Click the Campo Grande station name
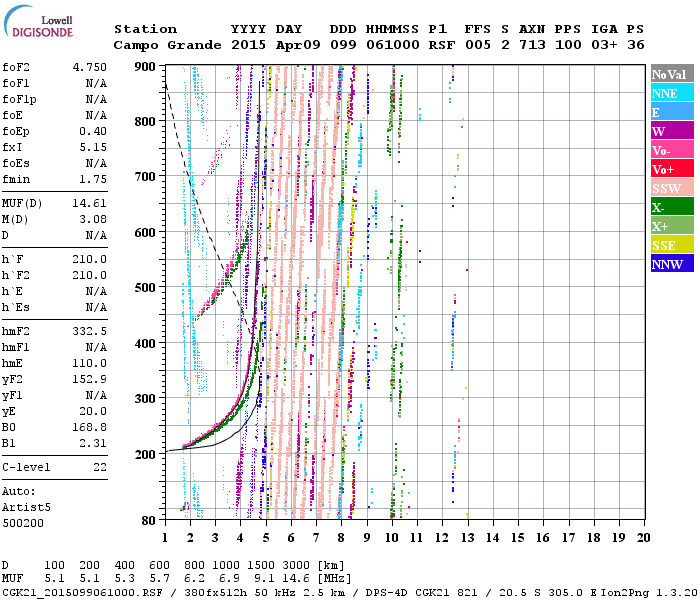This screenshot has height=600, width=700. 167,45
